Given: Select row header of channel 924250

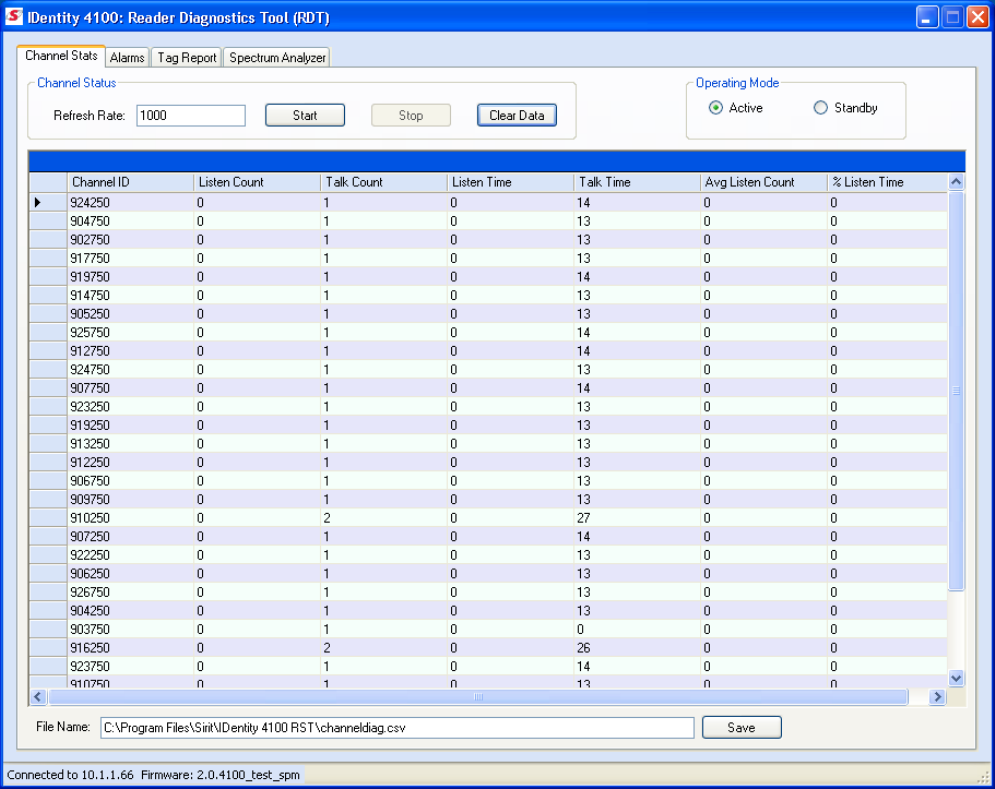Looking at the screenshot, I should (x=48, y=202).
